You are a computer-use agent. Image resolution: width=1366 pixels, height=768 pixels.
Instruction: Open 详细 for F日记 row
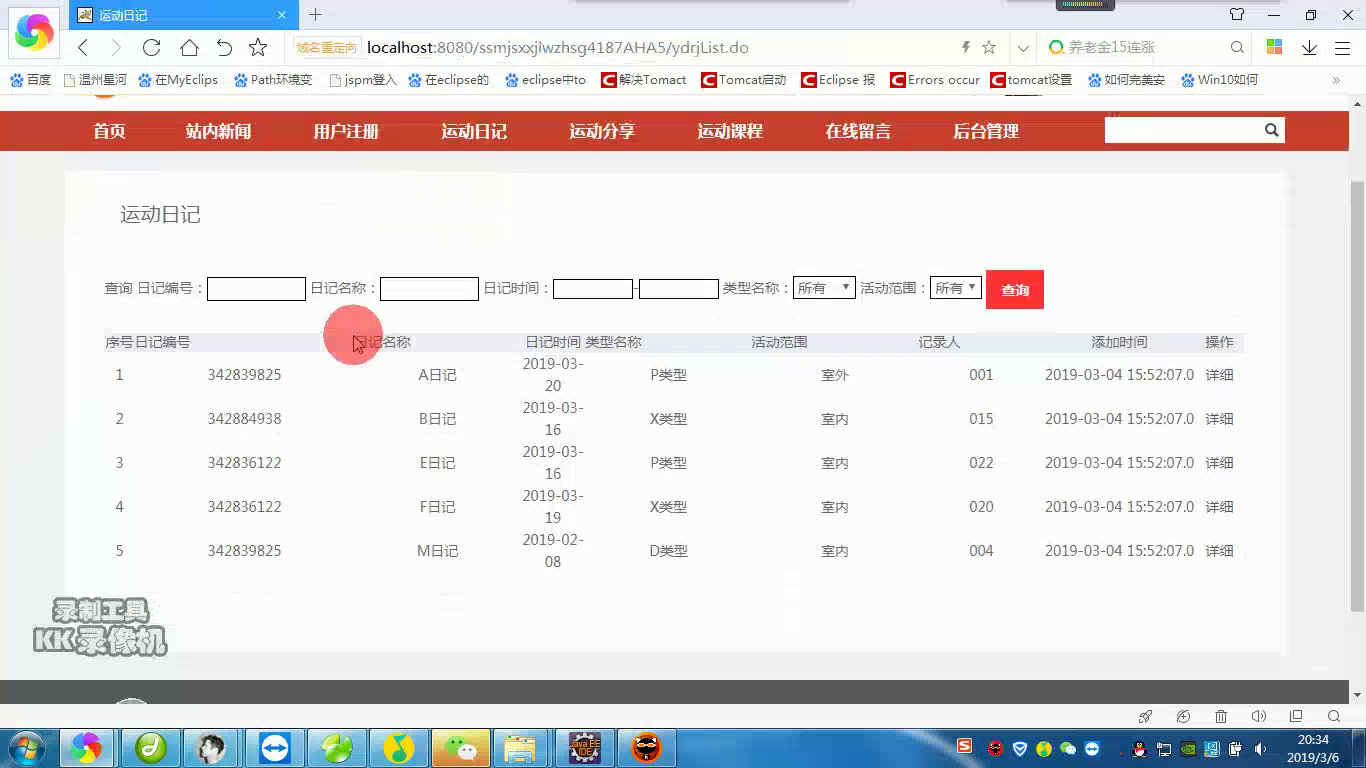tap(1219, 507)
